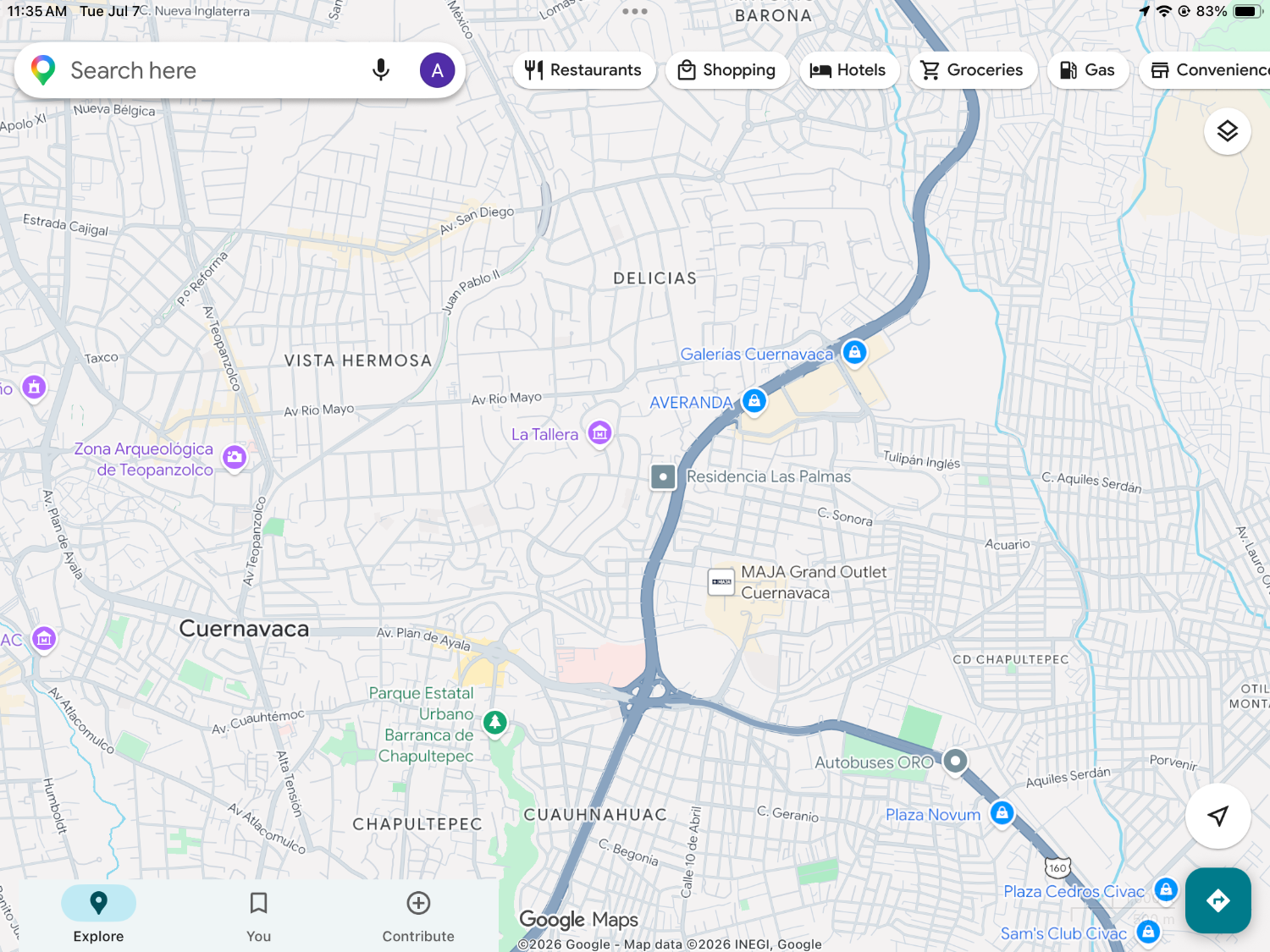The width and height of the screenshot is (1270, 952).
Task: Filter map by Hotels
Action: [x=848, y=70]
